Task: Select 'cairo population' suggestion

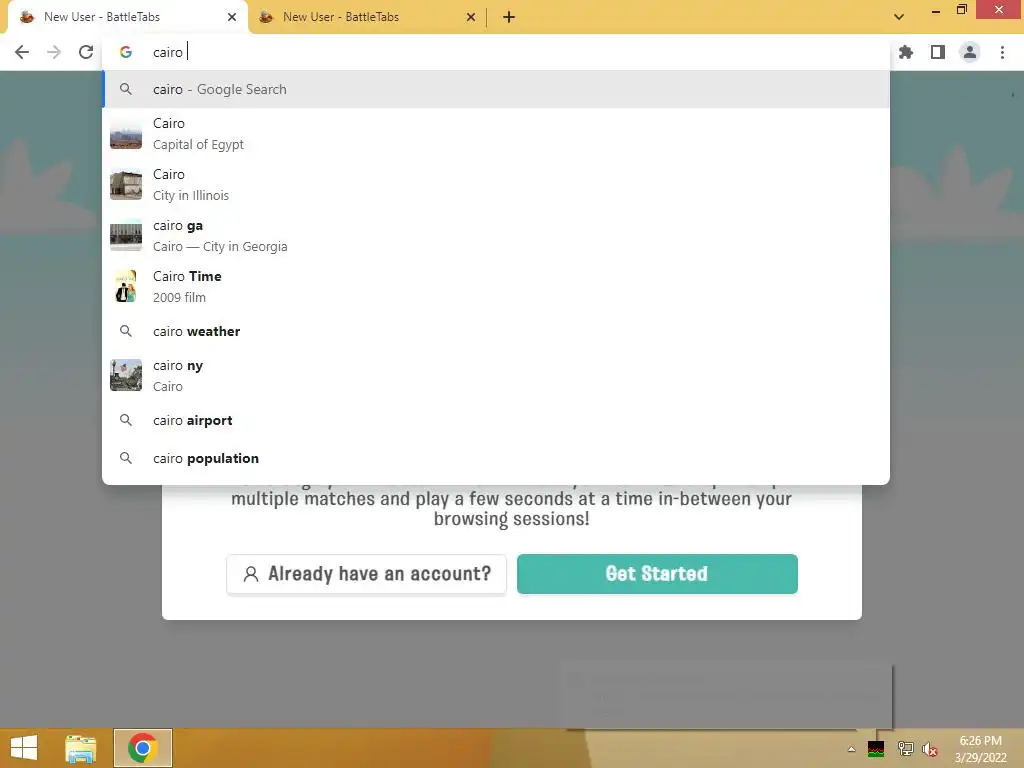Action: 496,458
